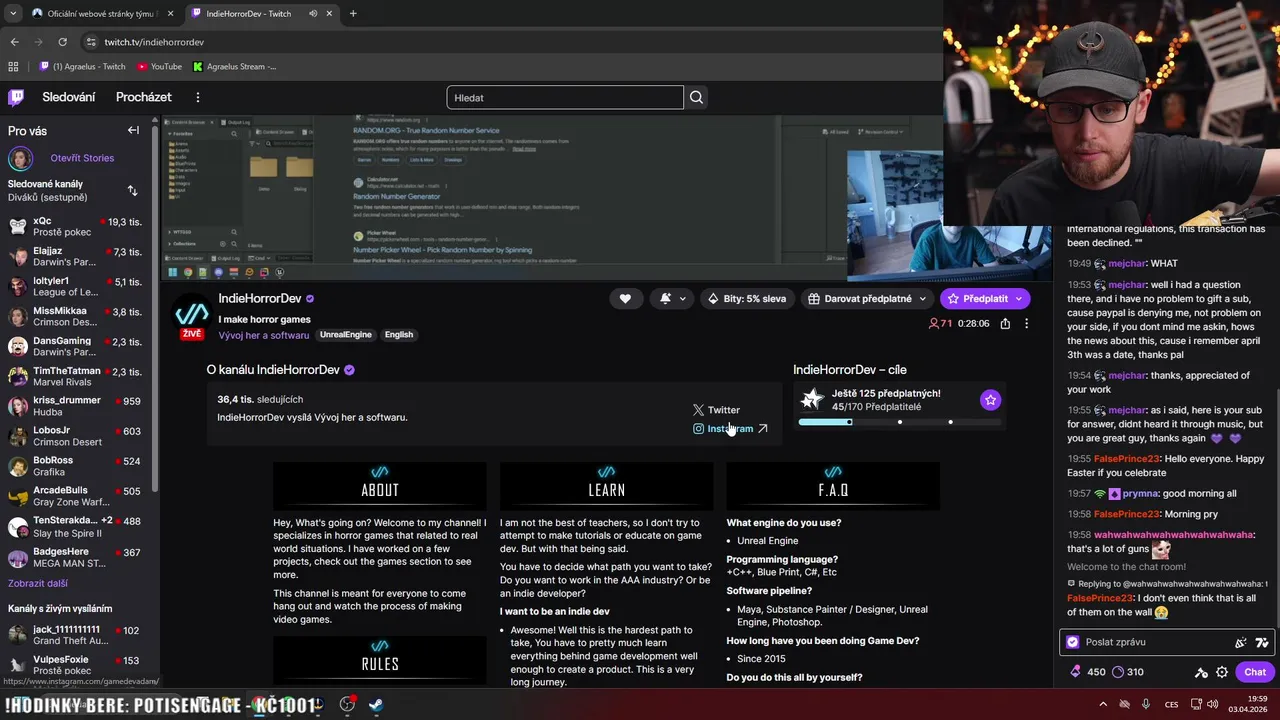Open the Agraelus - Twitch bookmark
The width and height of the screenshot is (1280, 720).
click(x=82, y=67)
